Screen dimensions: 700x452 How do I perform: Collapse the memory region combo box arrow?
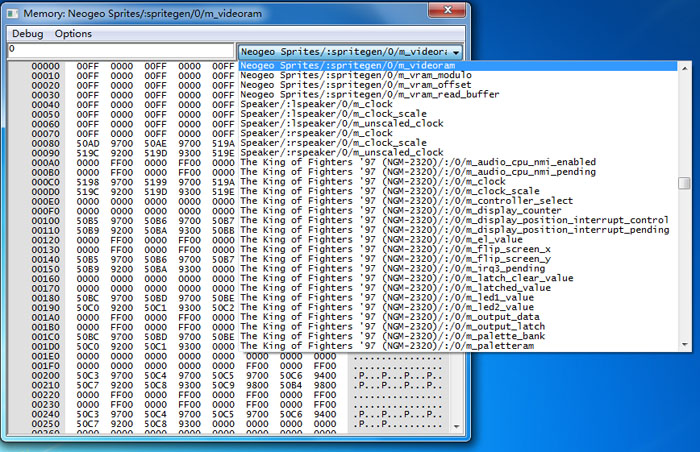click(x=456, y=52)
